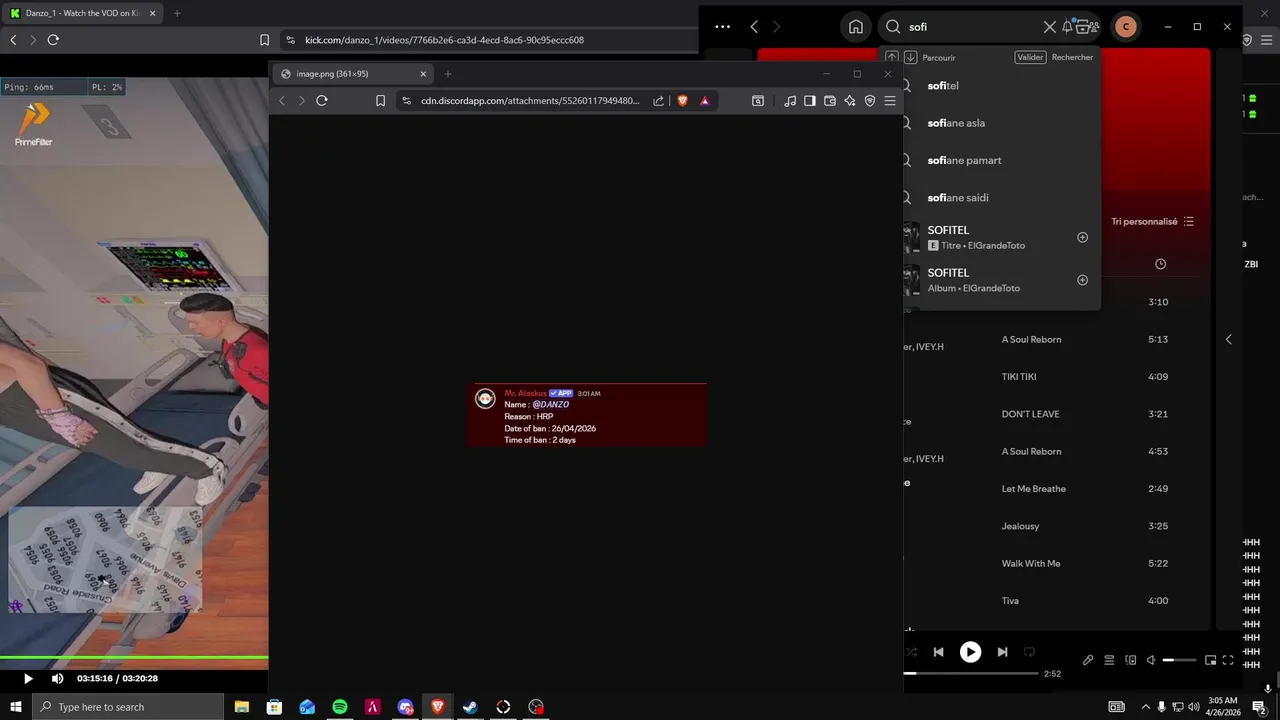Add SOFITEL track to library
Viewport: 1280px width, 720px height.
tap(1082, 237)
